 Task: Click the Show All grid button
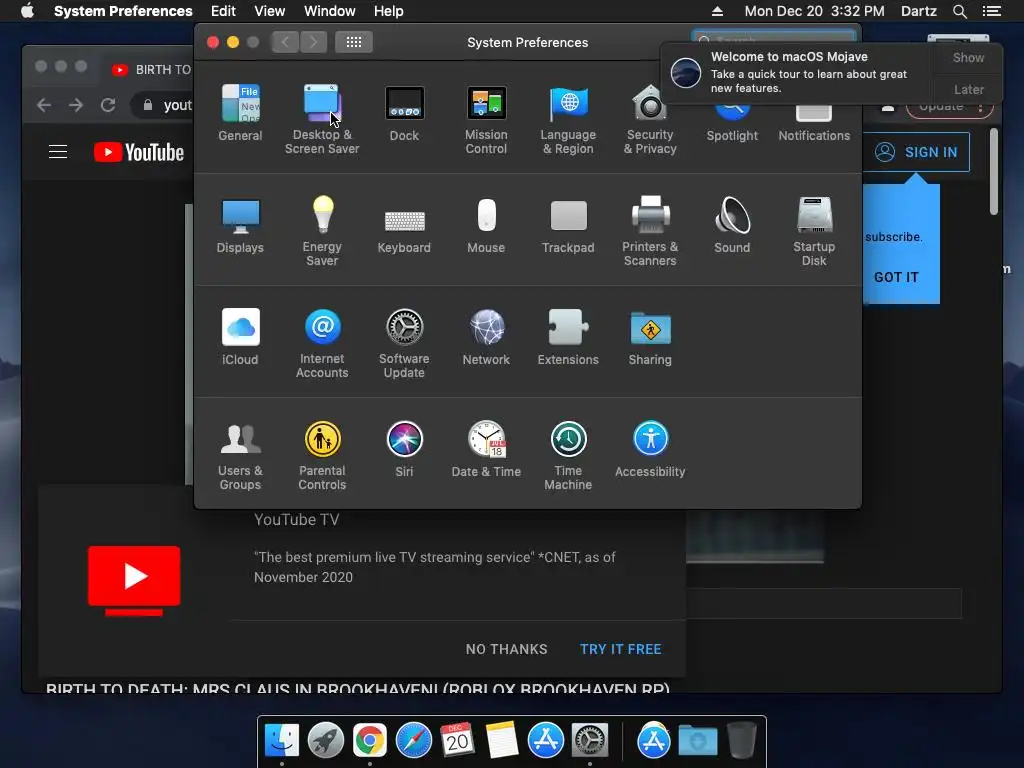tap(354, 42)
